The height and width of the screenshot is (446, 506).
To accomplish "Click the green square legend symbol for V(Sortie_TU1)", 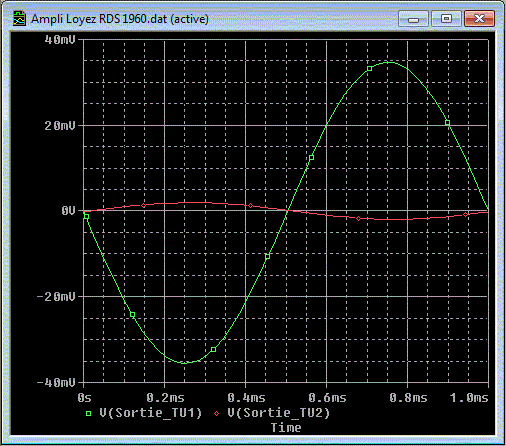I will pyautogui.click(x=88, y=413).
